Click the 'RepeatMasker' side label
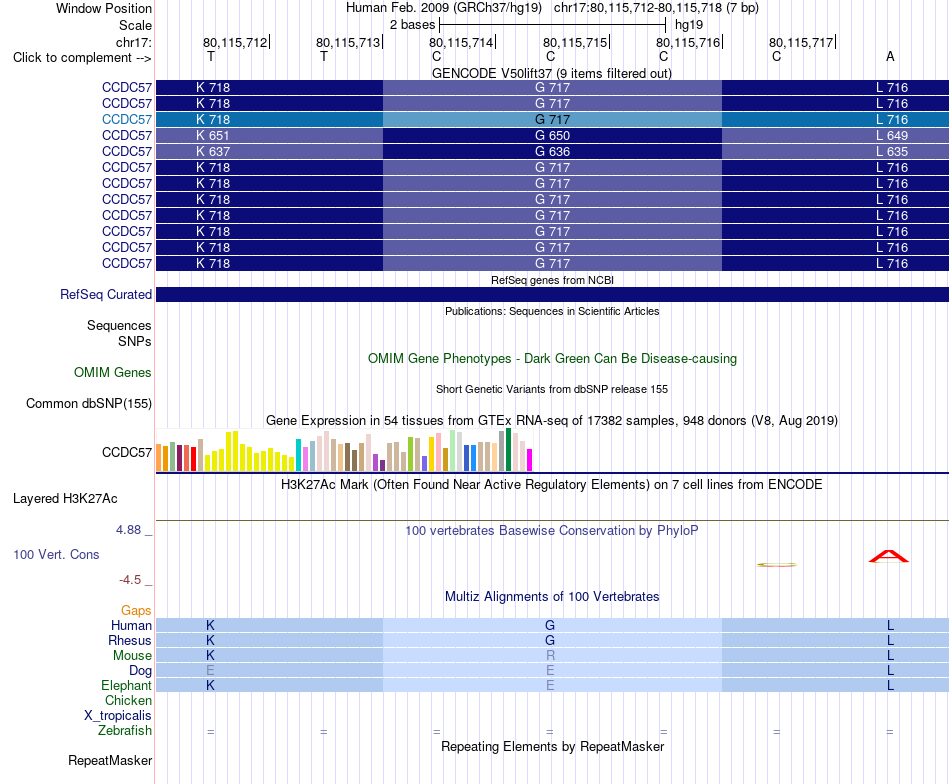The width and height of the screenshot is (950, 784). [110, 760]
